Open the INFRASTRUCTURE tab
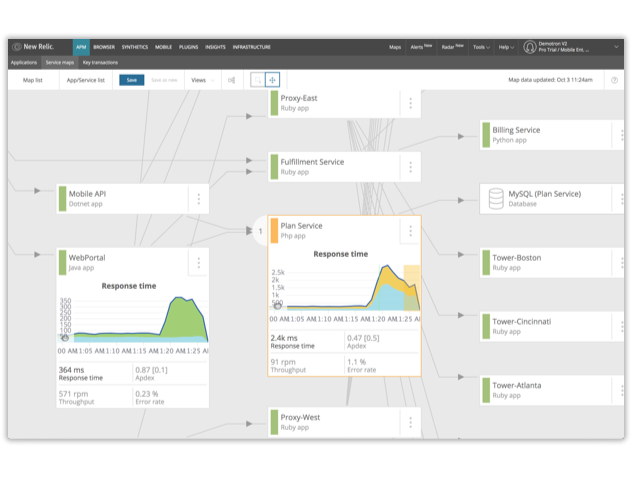The width and height of the screenshot is (632, 478). tap(252, 47)
